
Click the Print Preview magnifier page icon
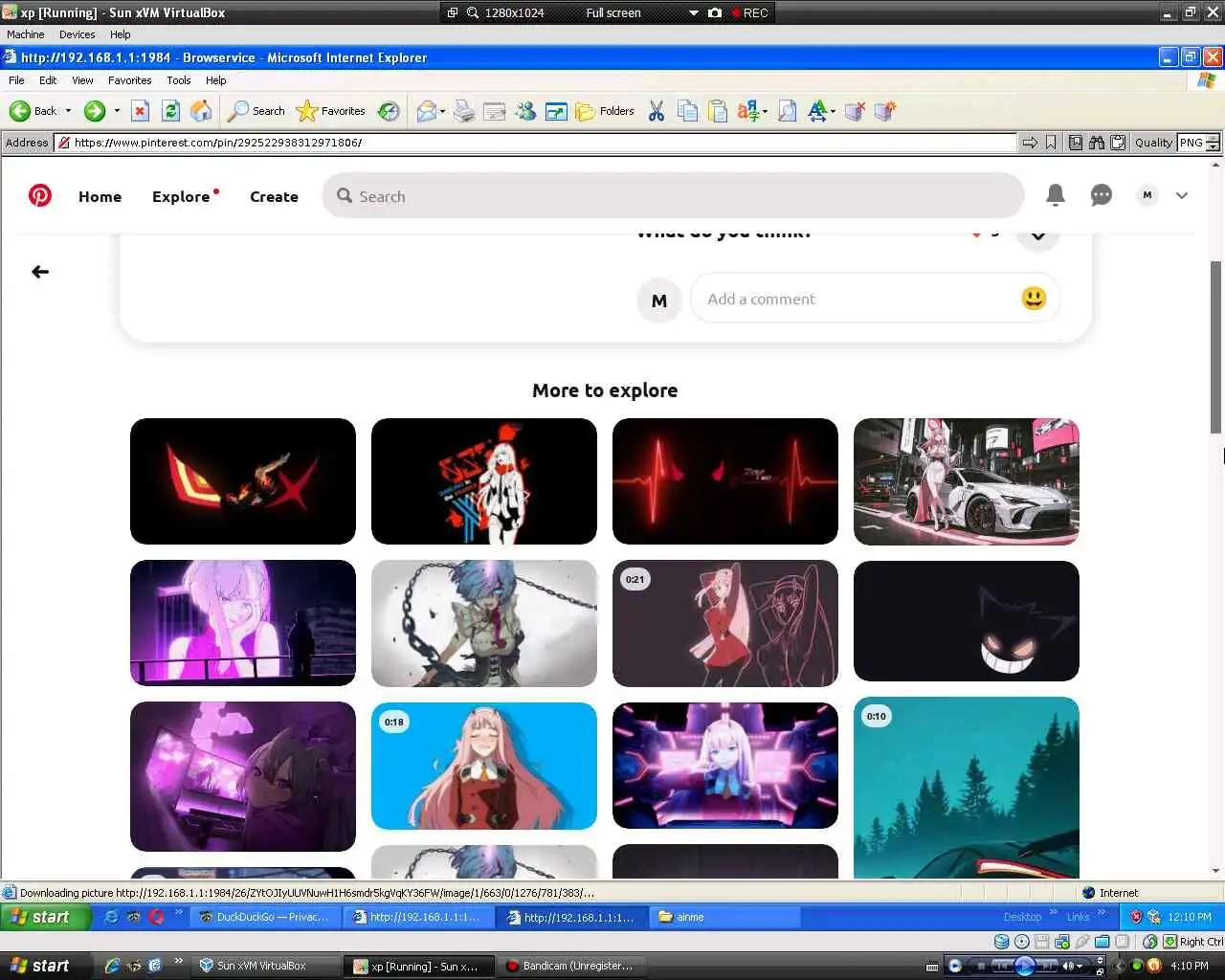(x=787, y=111)
